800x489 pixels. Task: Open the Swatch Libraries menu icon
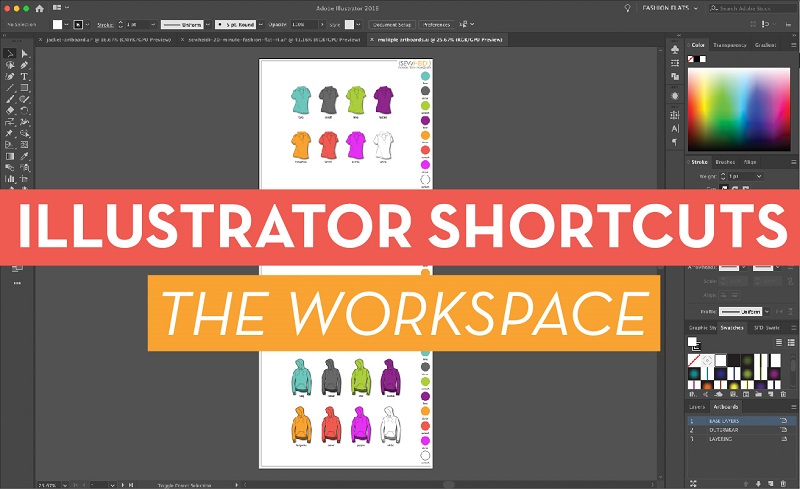coord(693,394)
